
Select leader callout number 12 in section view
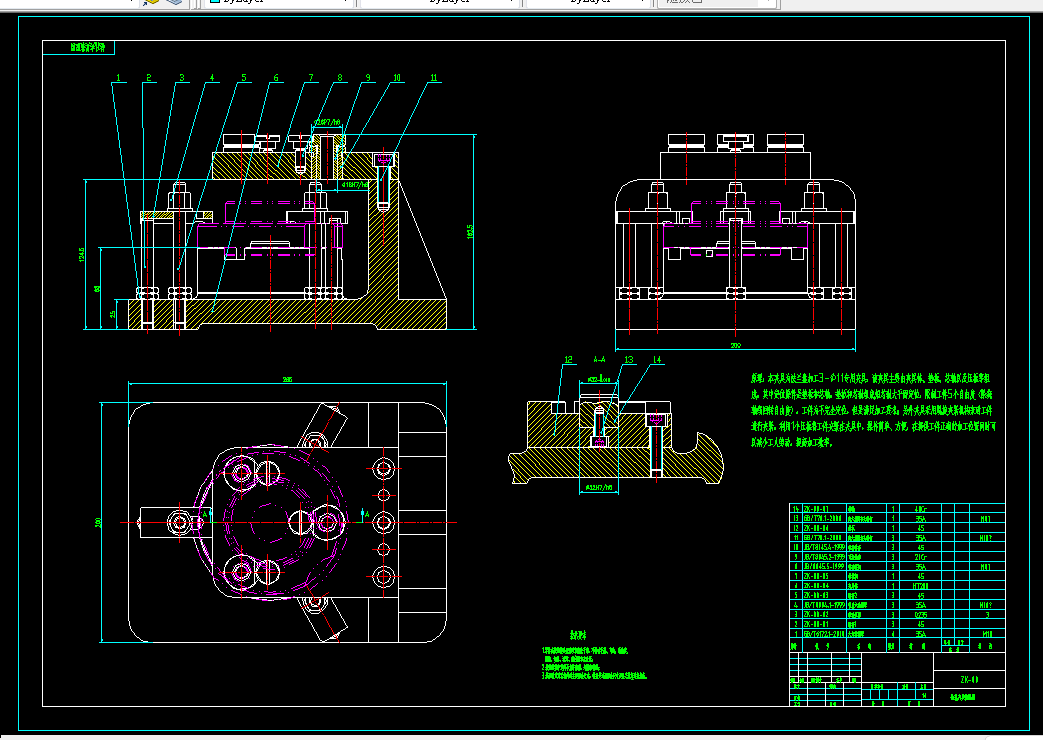coord(569,360)
